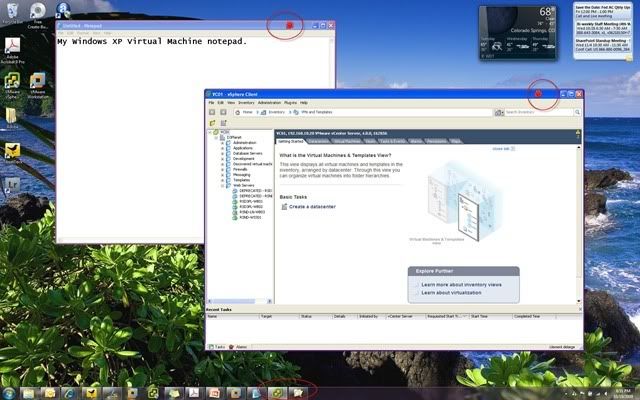Viewport: 640px width, 400px height.
Task: Select the Getting Started tab
Action: click(291, 141)
